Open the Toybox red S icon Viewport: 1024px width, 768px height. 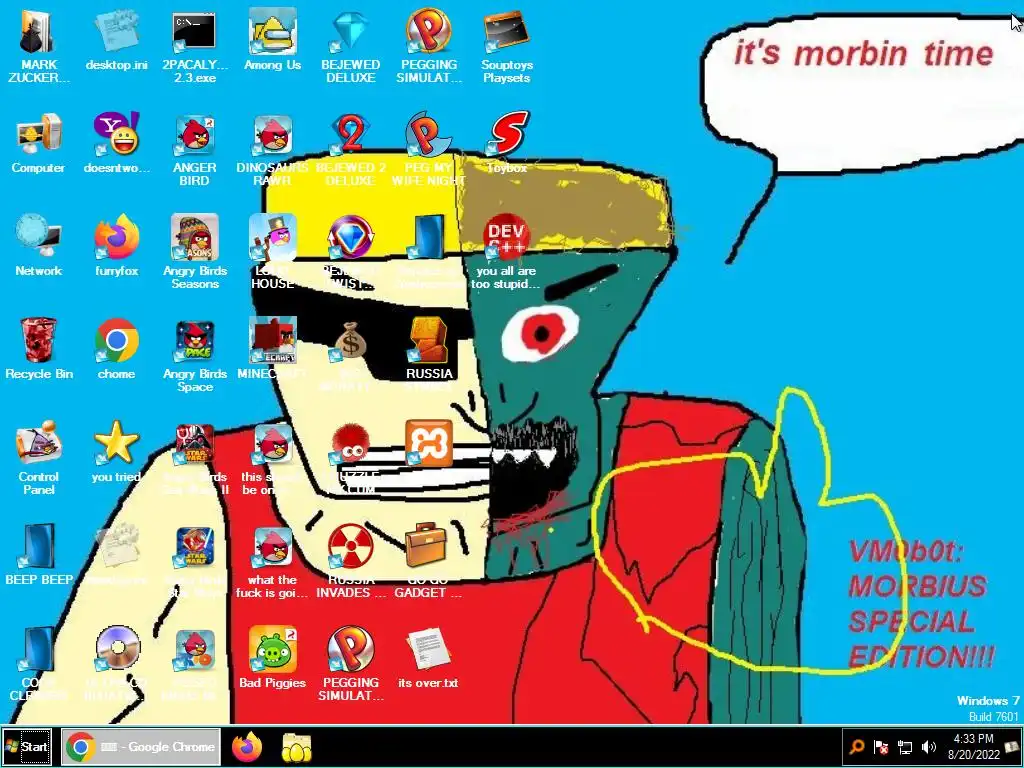pyautogui.click(x=508, y=135)
